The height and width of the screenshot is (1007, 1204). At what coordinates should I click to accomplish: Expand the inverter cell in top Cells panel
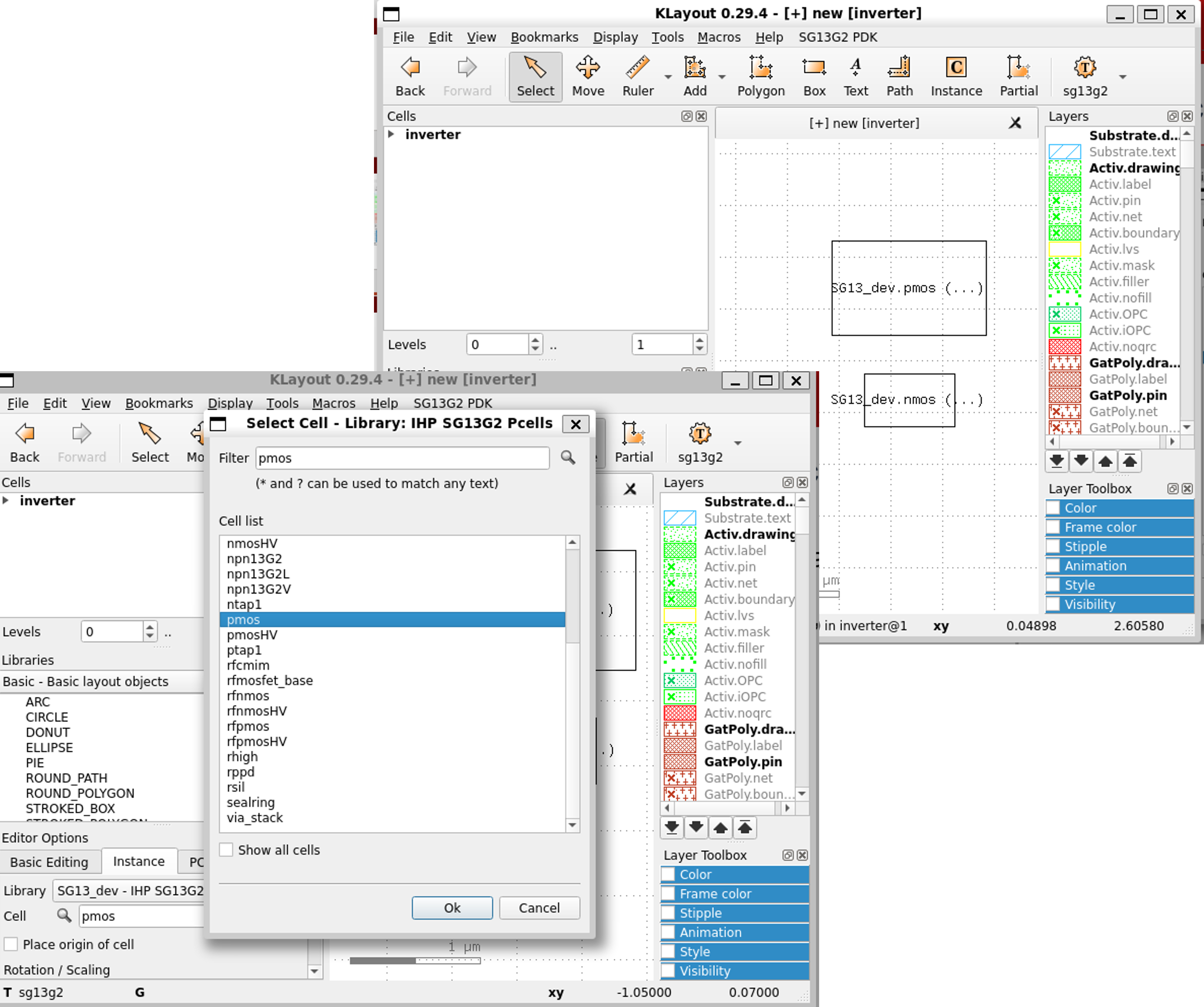pyautogui.click(x=391, y=134)
